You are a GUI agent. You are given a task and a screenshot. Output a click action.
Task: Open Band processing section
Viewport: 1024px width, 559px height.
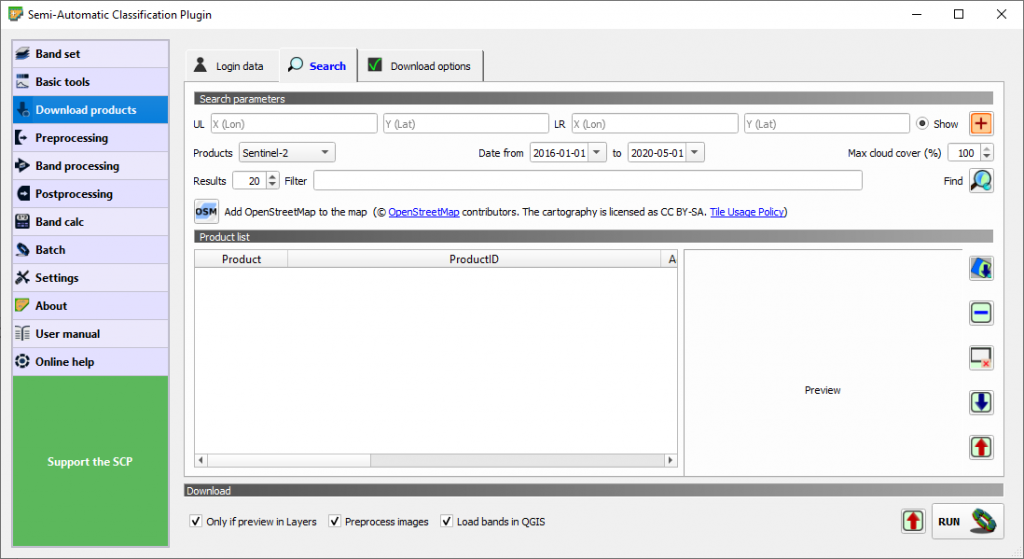coord(90,166)
